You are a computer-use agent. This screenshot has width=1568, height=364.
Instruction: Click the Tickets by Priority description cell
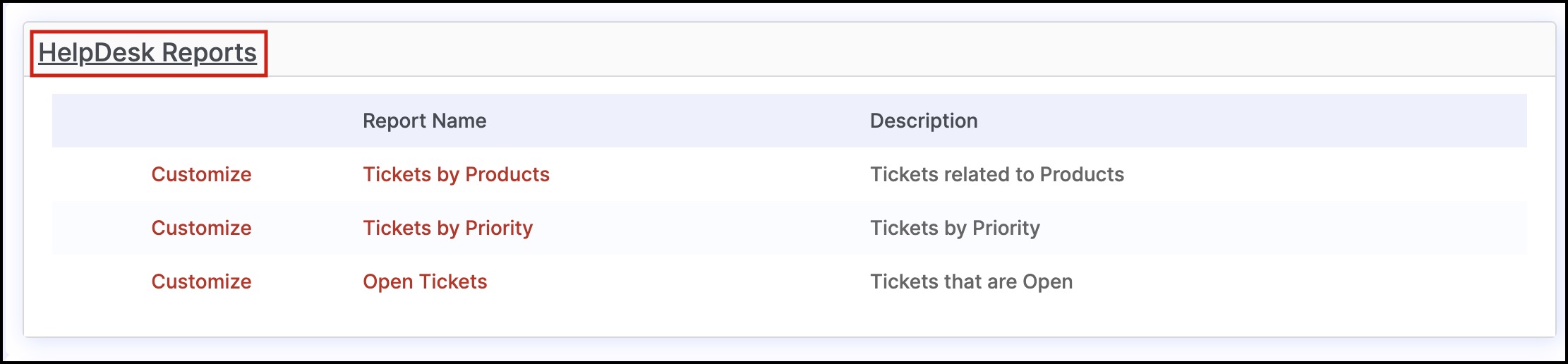955,228
